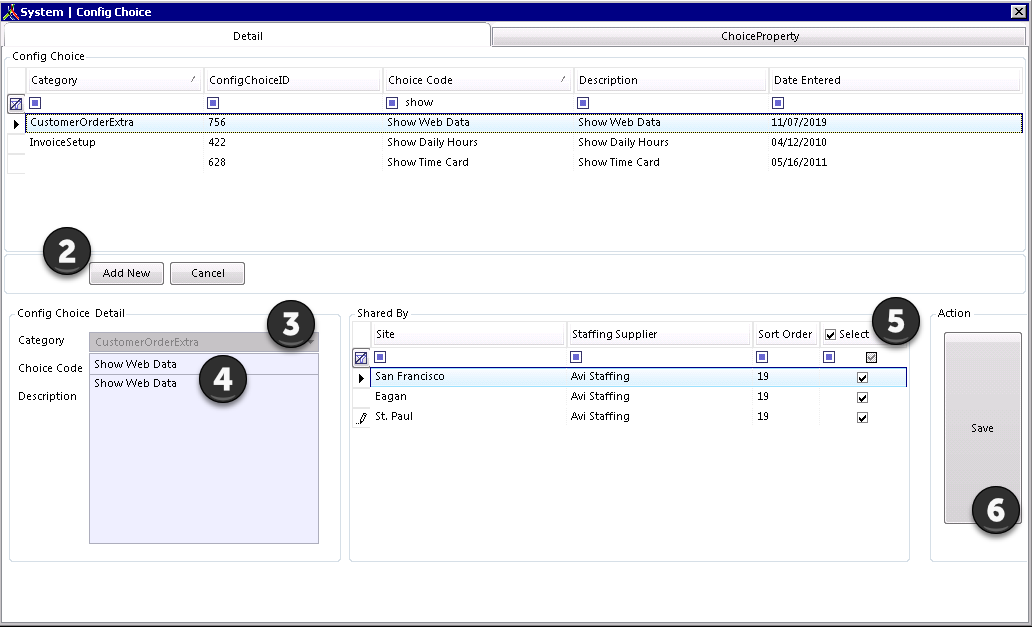
Task: Open the Category dropdown CustomerOrderExtra
Action: [x=203, y=342]
